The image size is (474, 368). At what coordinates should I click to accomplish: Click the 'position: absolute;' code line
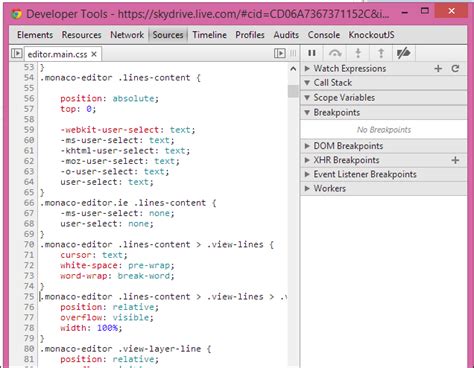coord(109,99)
